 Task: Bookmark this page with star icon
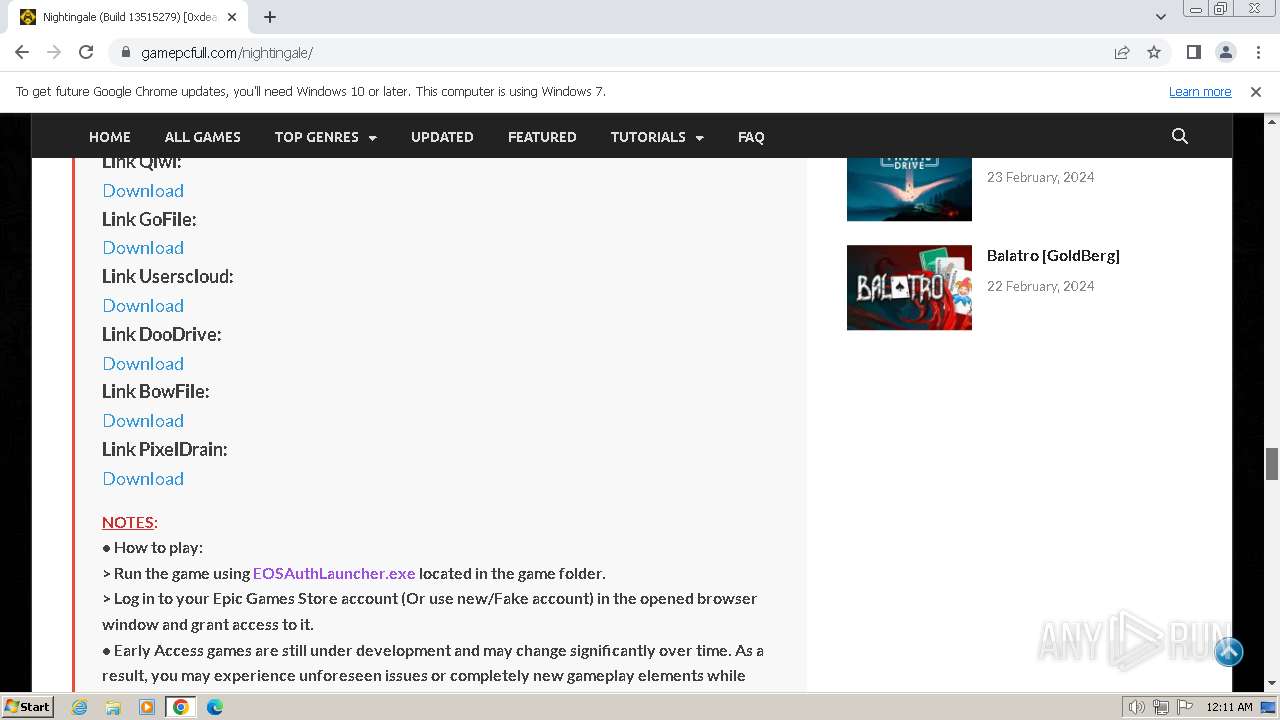[1154, 53]
